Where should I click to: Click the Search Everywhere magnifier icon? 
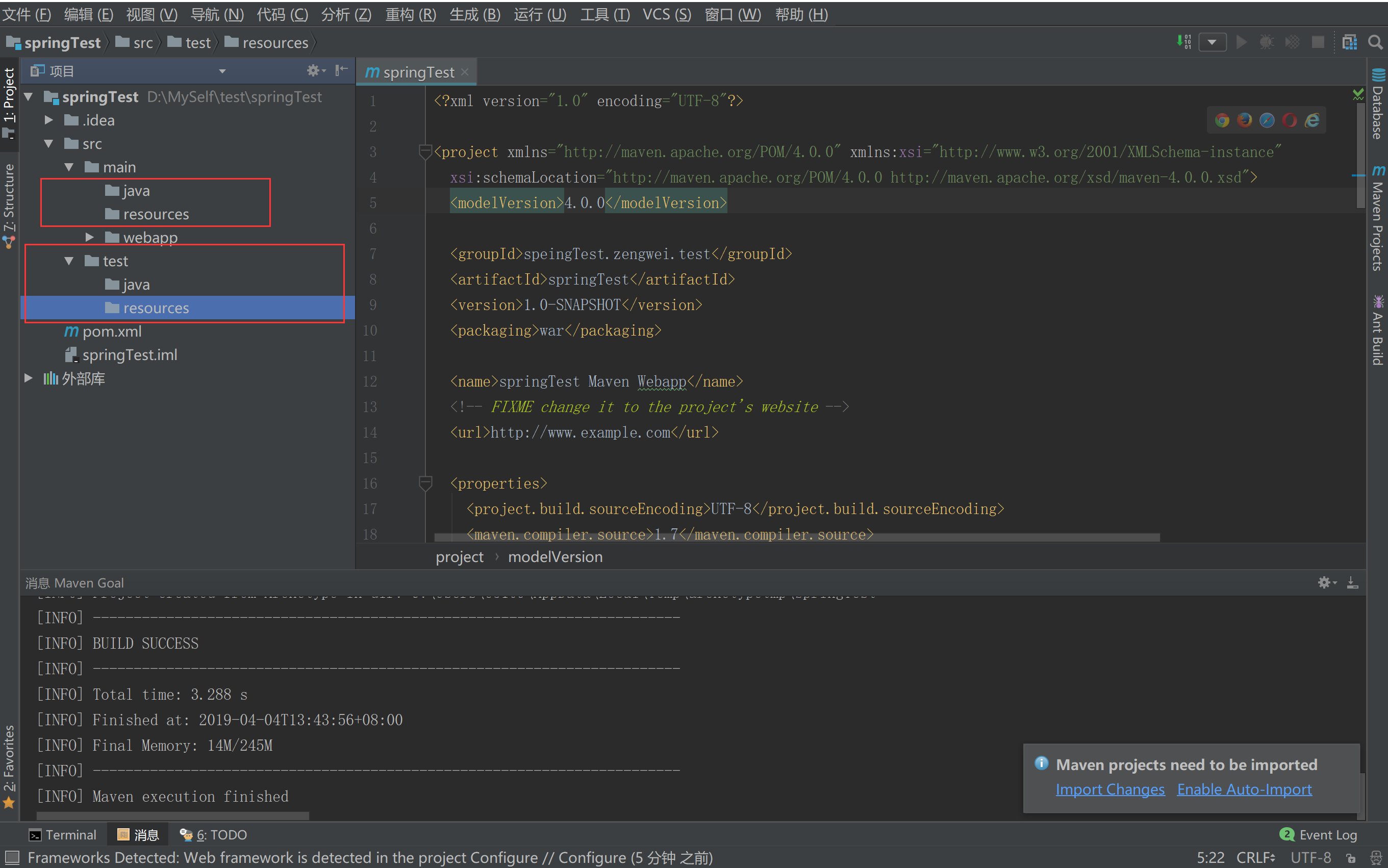1375,42
